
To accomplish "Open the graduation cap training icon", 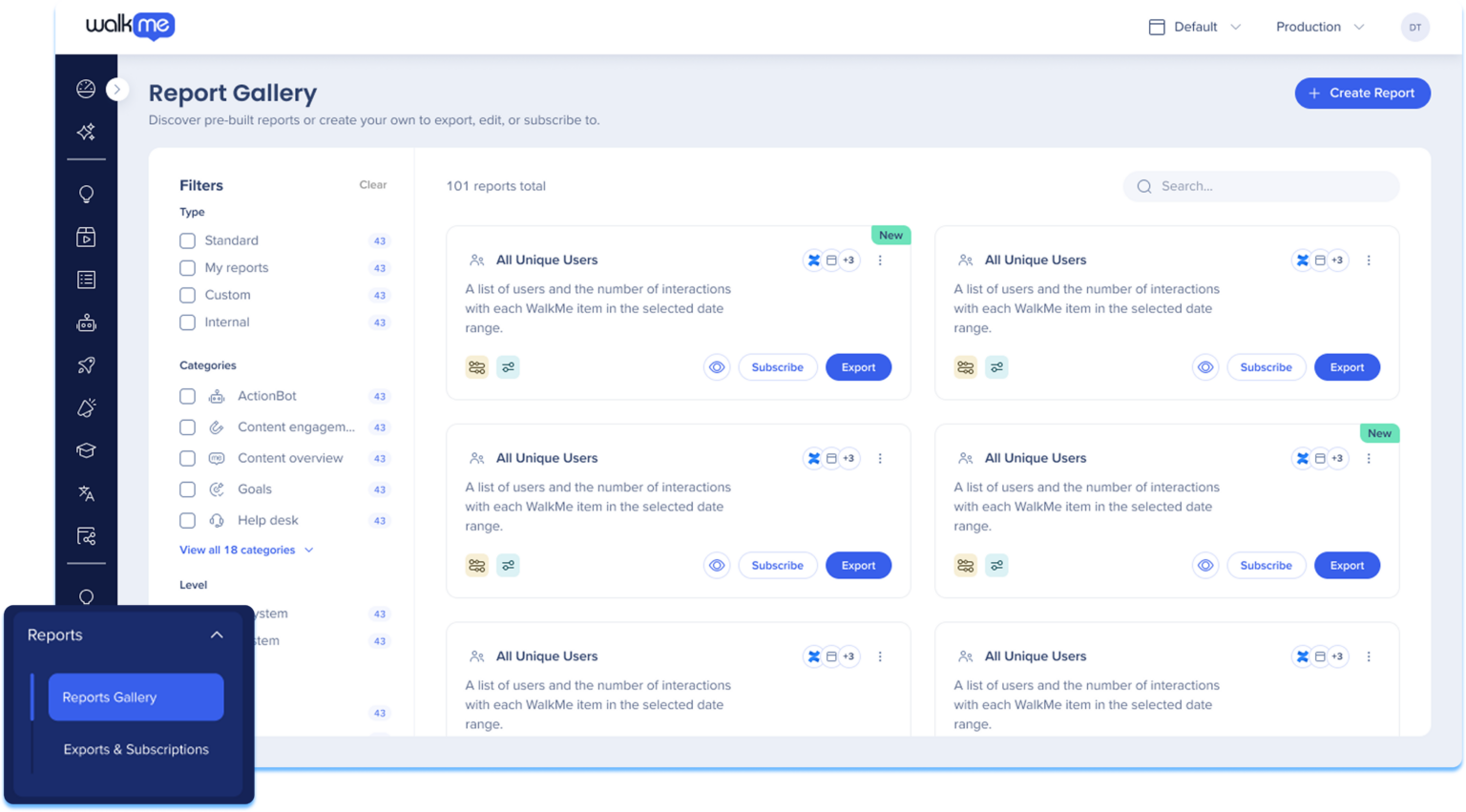I will (x=86, y=450).
